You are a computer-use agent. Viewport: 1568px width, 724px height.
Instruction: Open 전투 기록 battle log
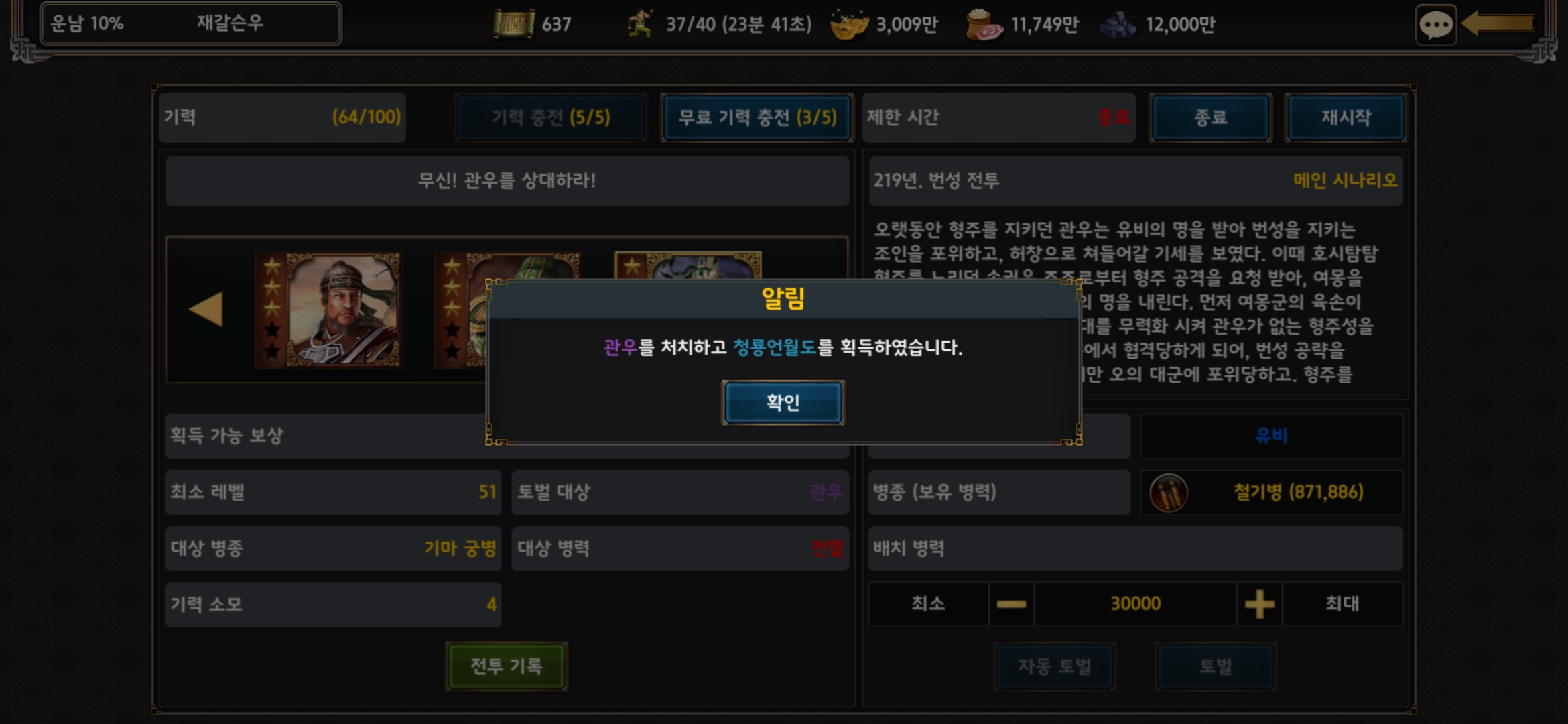pyautogui.click(x=507, y=666)
